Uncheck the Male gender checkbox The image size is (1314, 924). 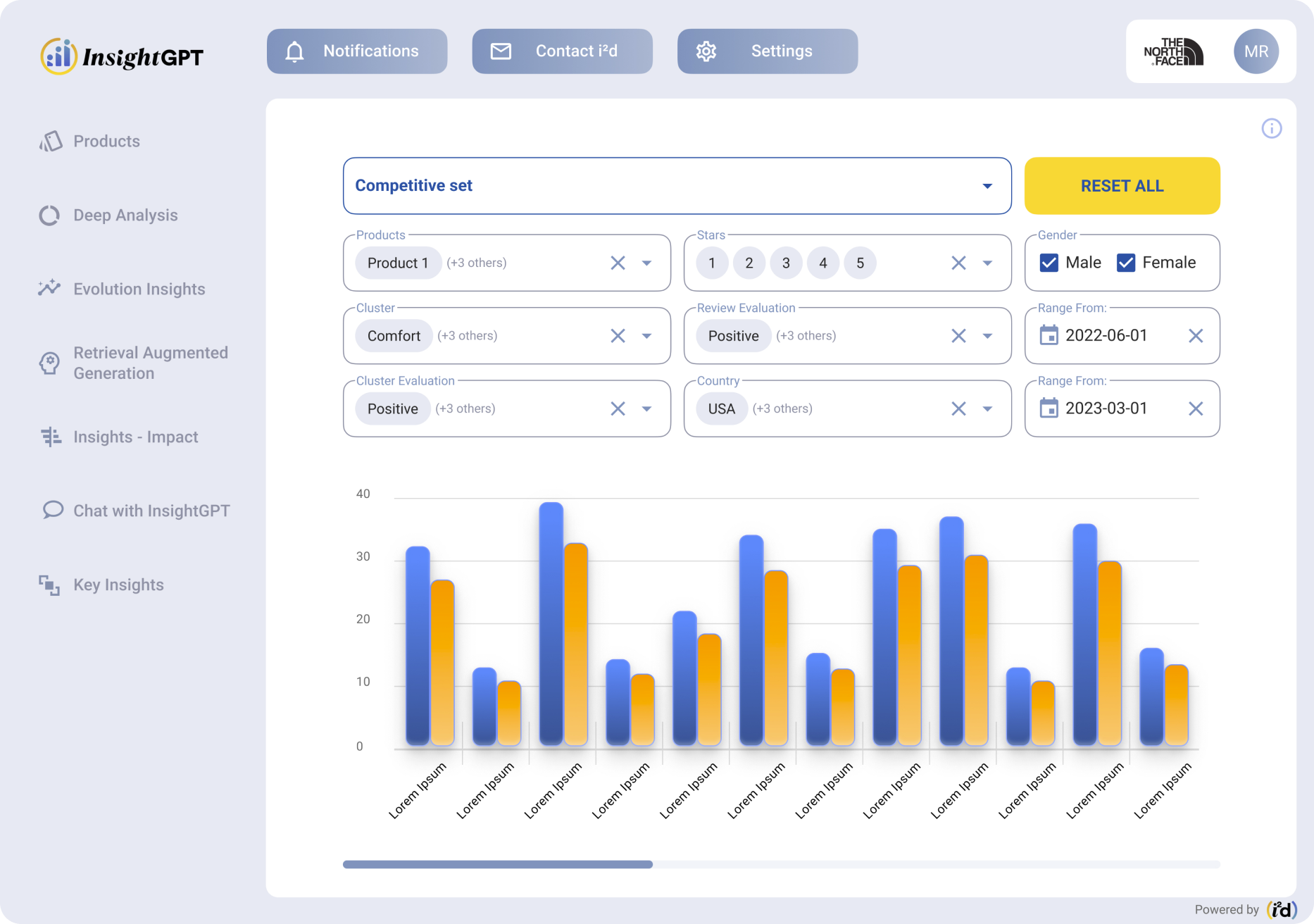[1049, 263]
